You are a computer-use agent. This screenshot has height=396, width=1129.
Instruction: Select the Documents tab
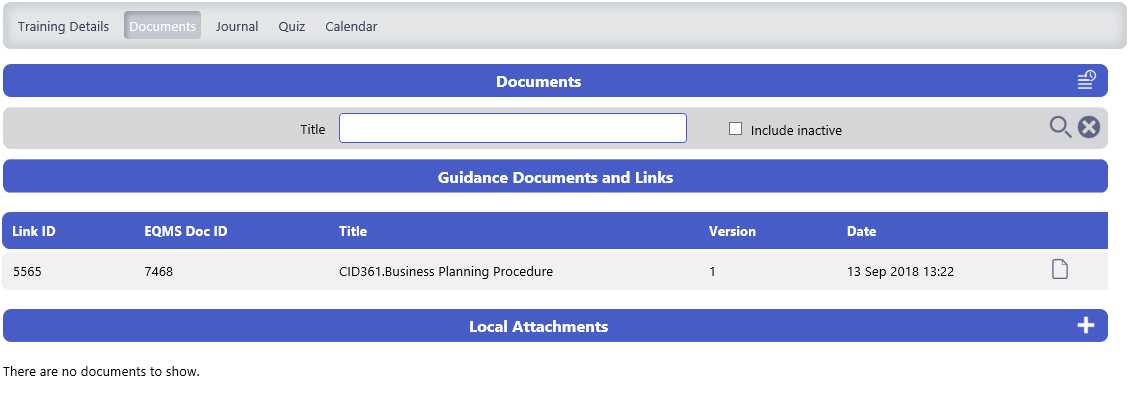pos(163,26)
